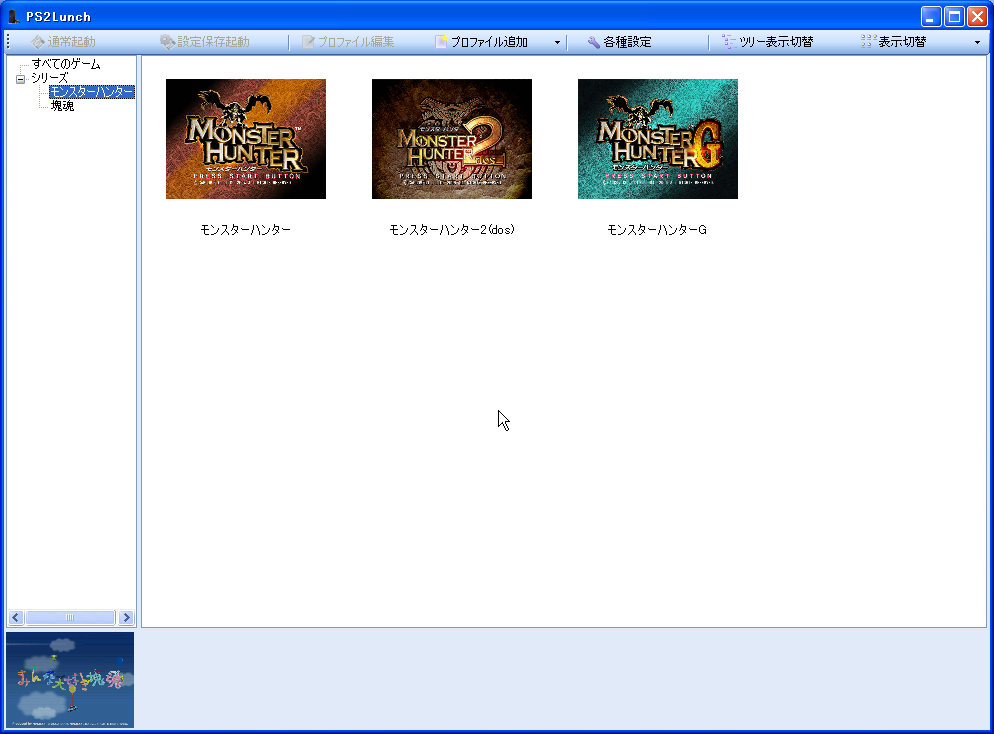The width and height of the screenshot is (994, 734).
Task: Click the tree scrollbar right arrow
Action: tap(126, 617)
